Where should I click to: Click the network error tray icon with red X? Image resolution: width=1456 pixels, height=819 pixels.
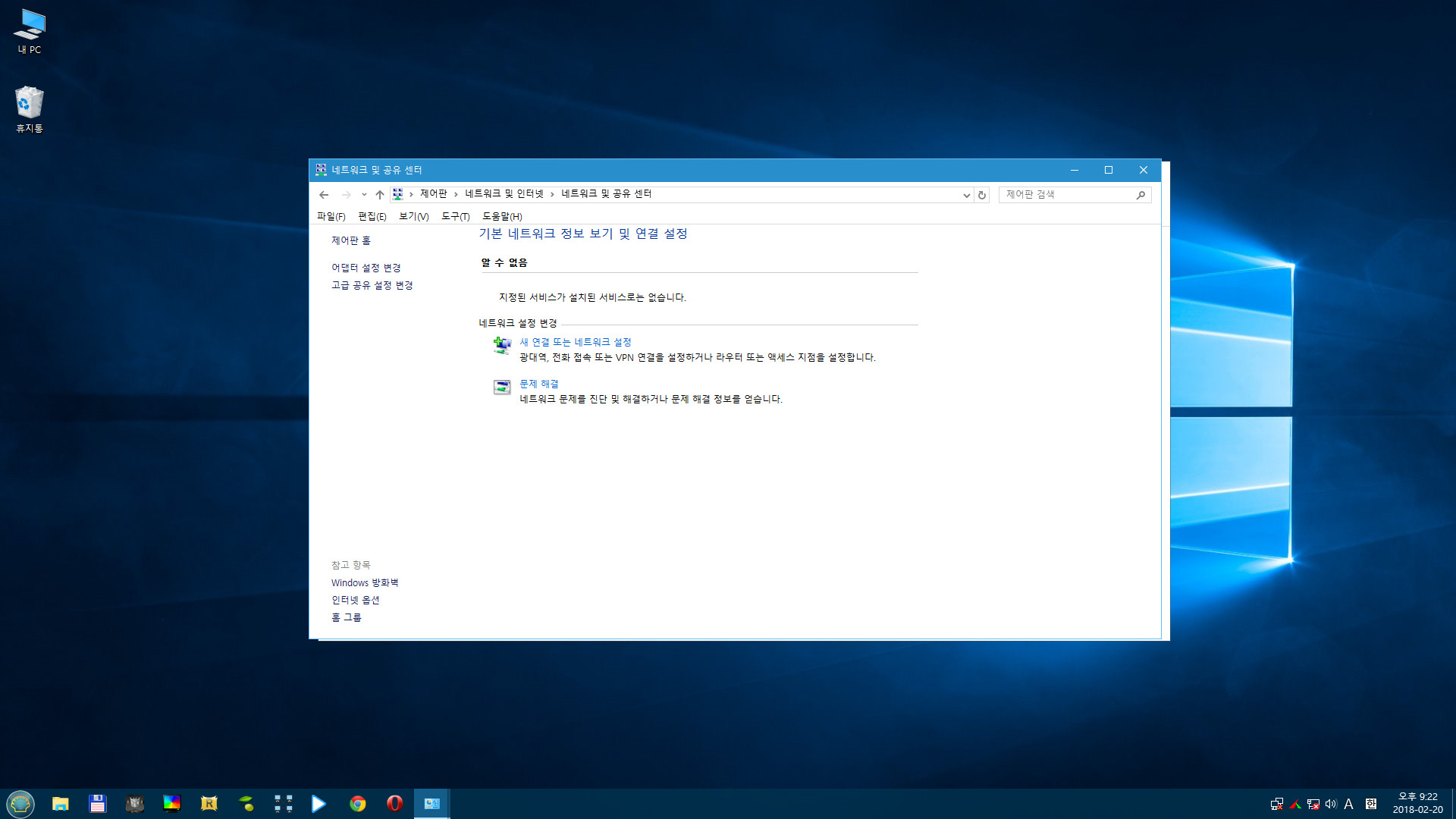click(1313, 805)
